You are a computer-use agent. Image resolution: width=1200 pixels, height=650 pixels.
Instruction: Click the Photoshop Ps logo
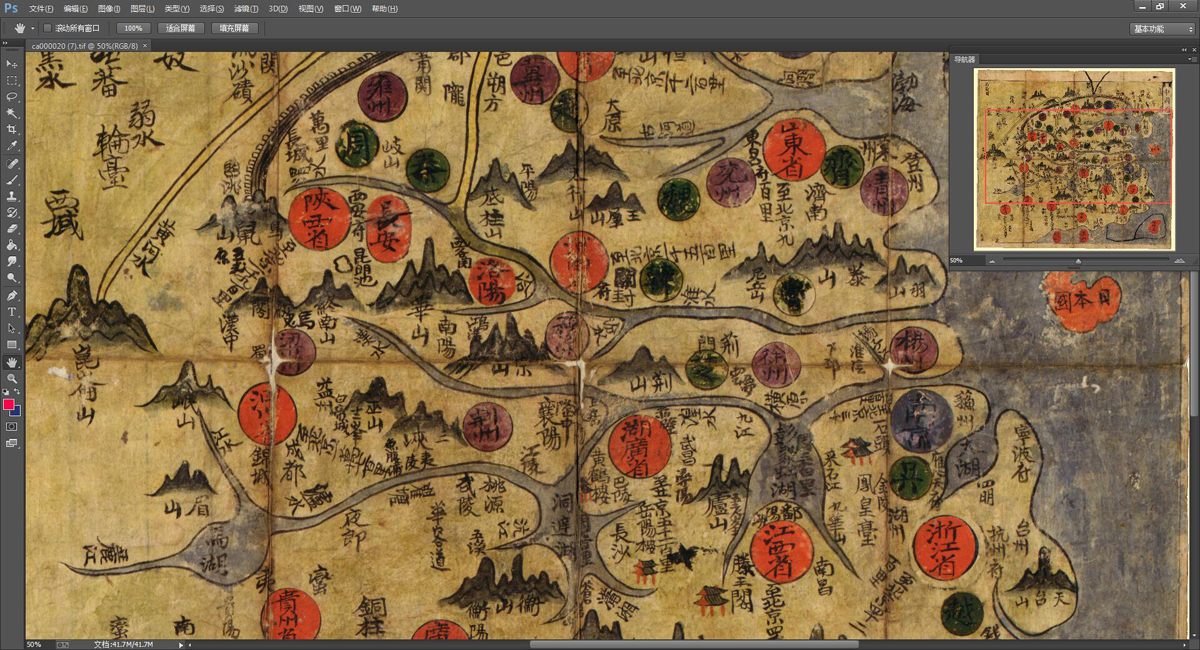coord(11,8)
